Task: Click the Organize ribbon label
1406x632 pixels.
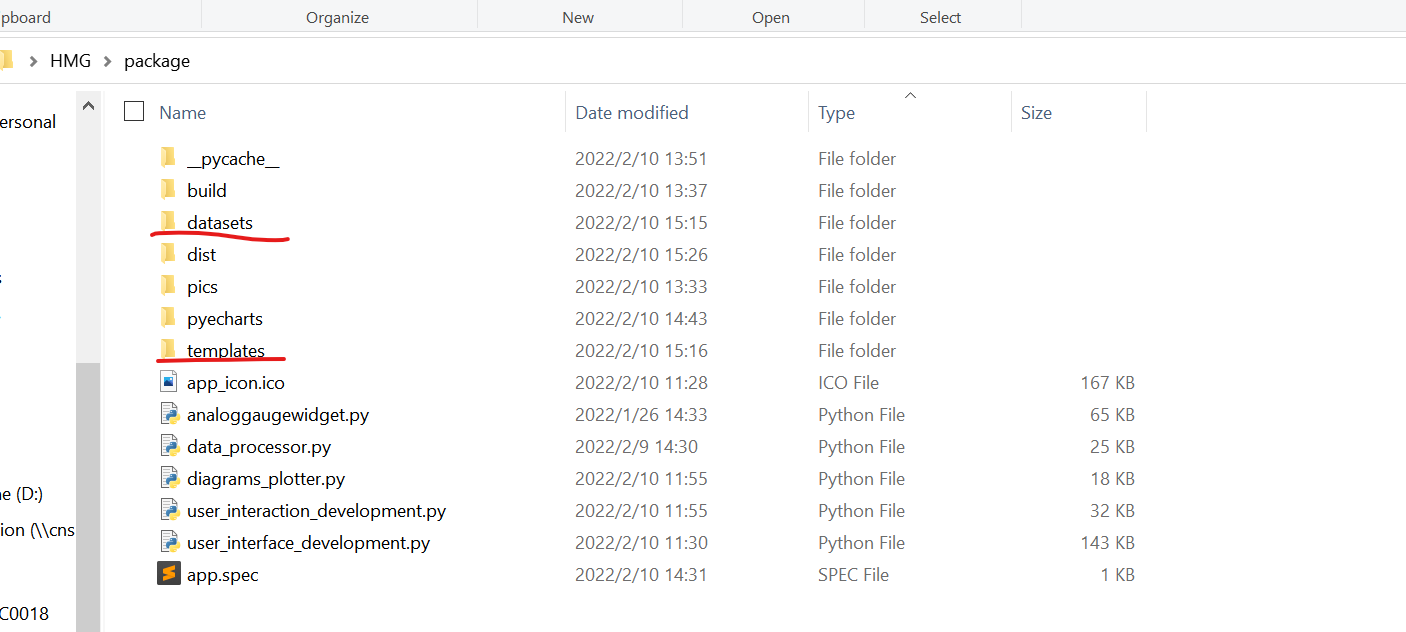Action: point(337,17)
